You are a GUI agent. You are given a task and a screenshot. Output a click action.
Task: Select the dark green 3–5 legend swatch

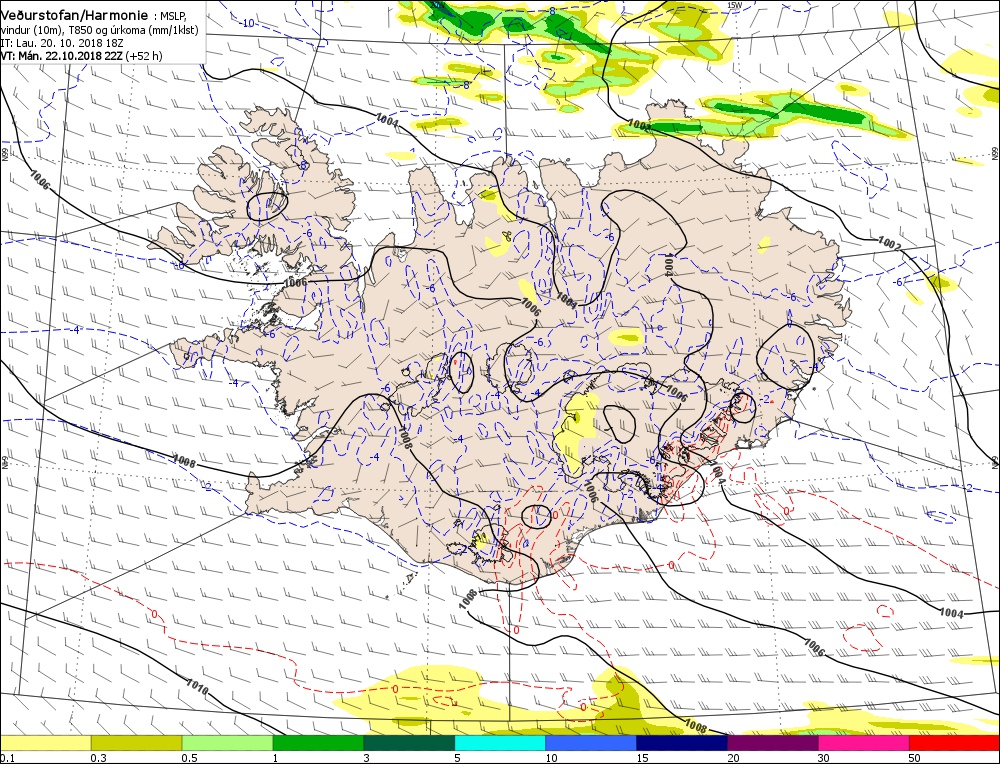click(x=409, y=743)
